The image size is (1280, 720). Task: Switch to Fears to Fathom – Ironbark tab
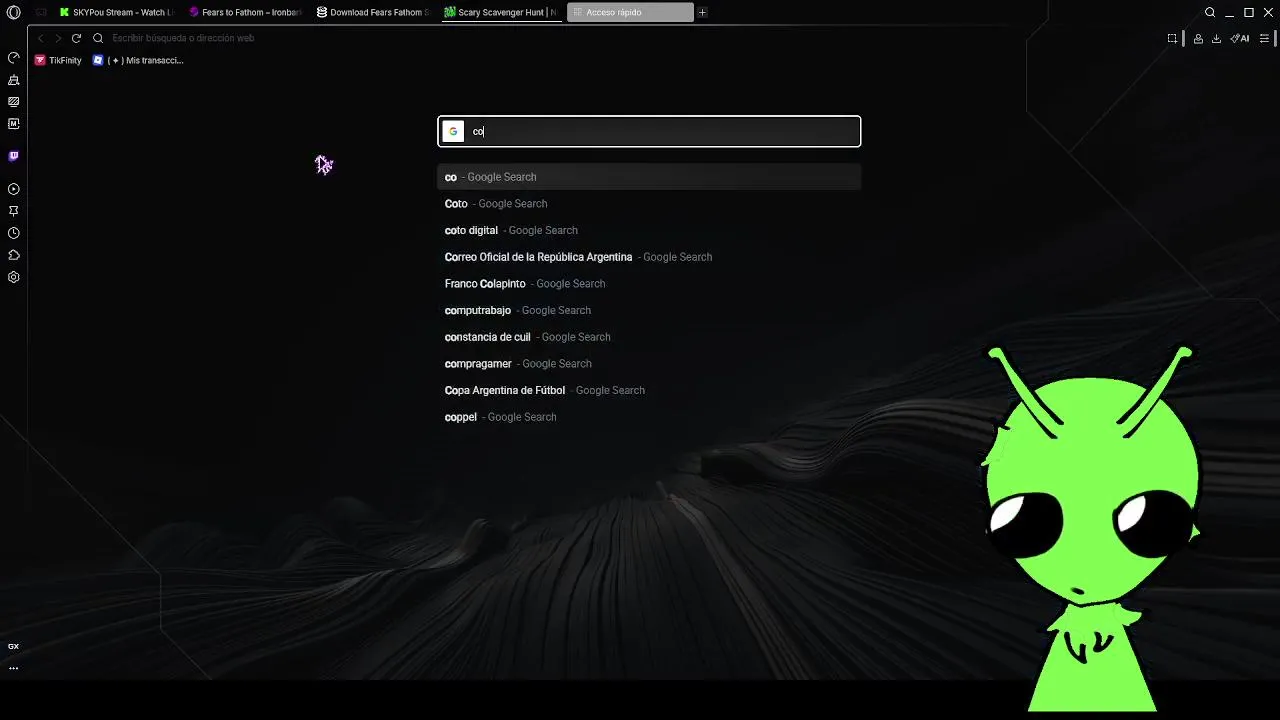pos(245,12)
